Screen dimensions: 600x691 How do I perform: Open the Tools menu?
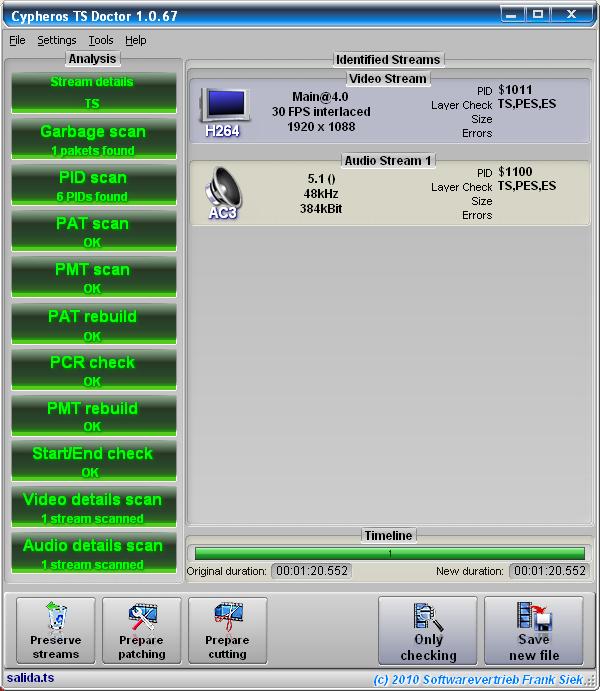coord(101,41)
